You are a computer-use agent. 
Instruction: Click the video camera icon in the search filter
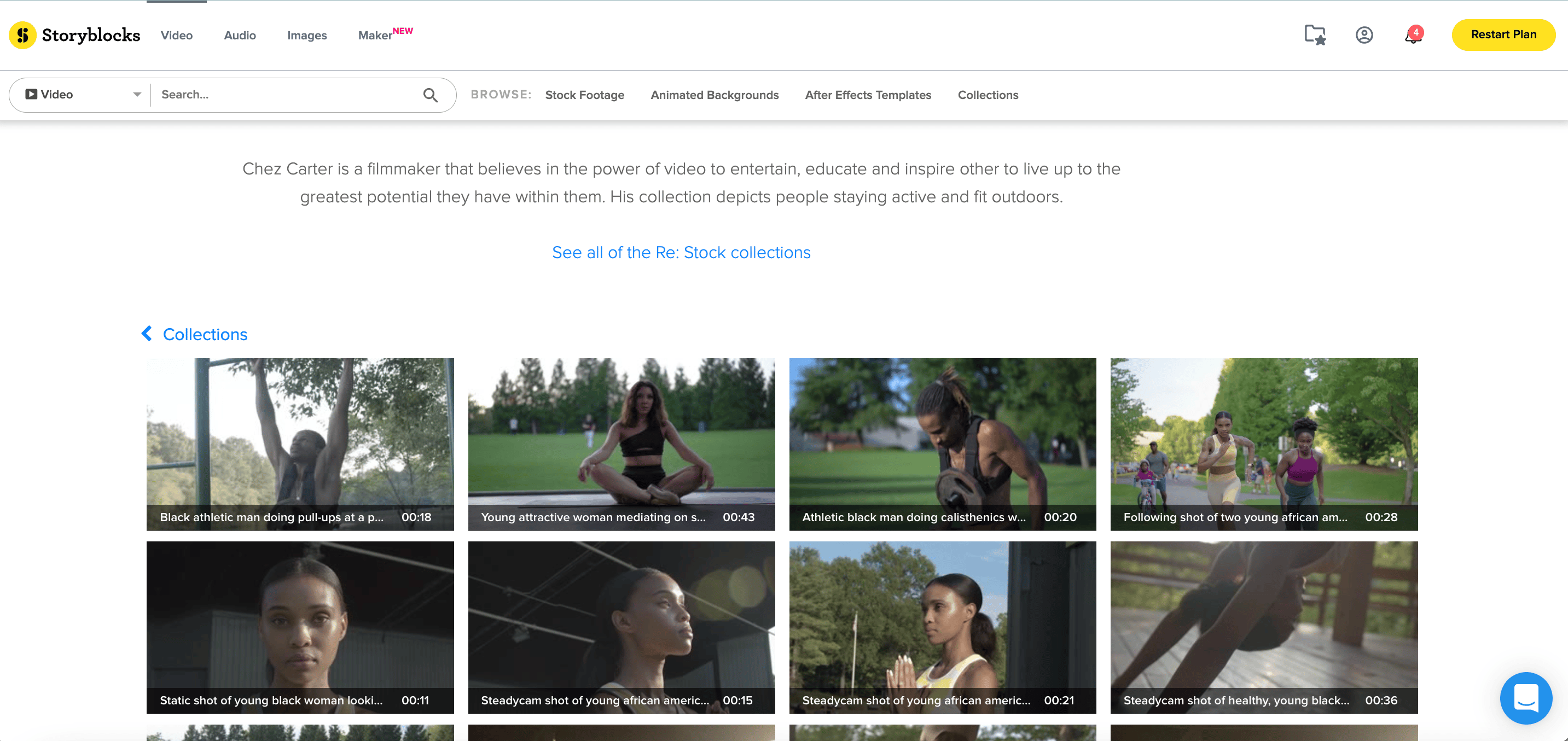[x=32, y=94]
